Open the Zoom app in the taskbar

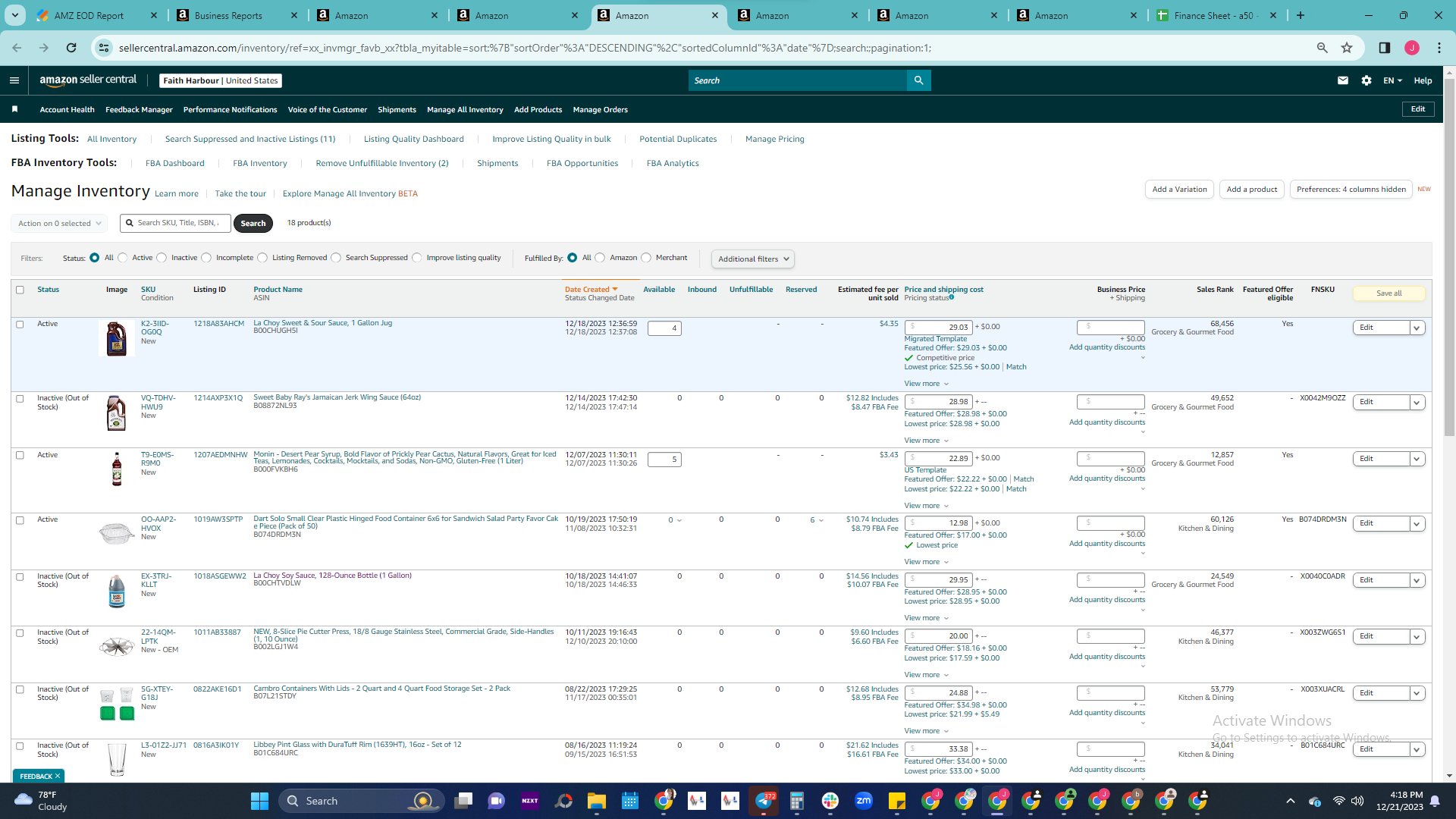point(864,801)
